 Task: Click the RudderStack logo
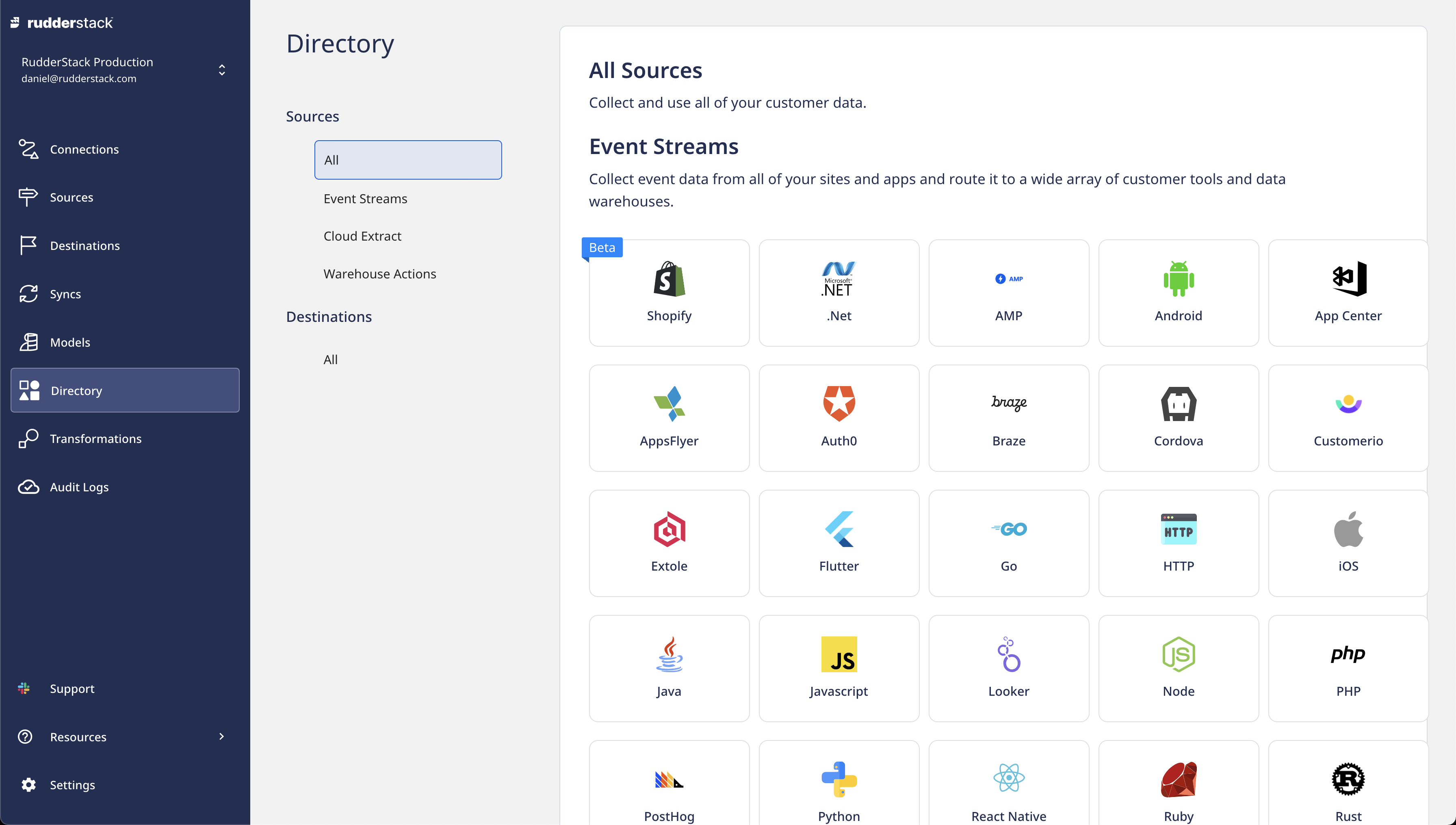click(x=61, y=23)
